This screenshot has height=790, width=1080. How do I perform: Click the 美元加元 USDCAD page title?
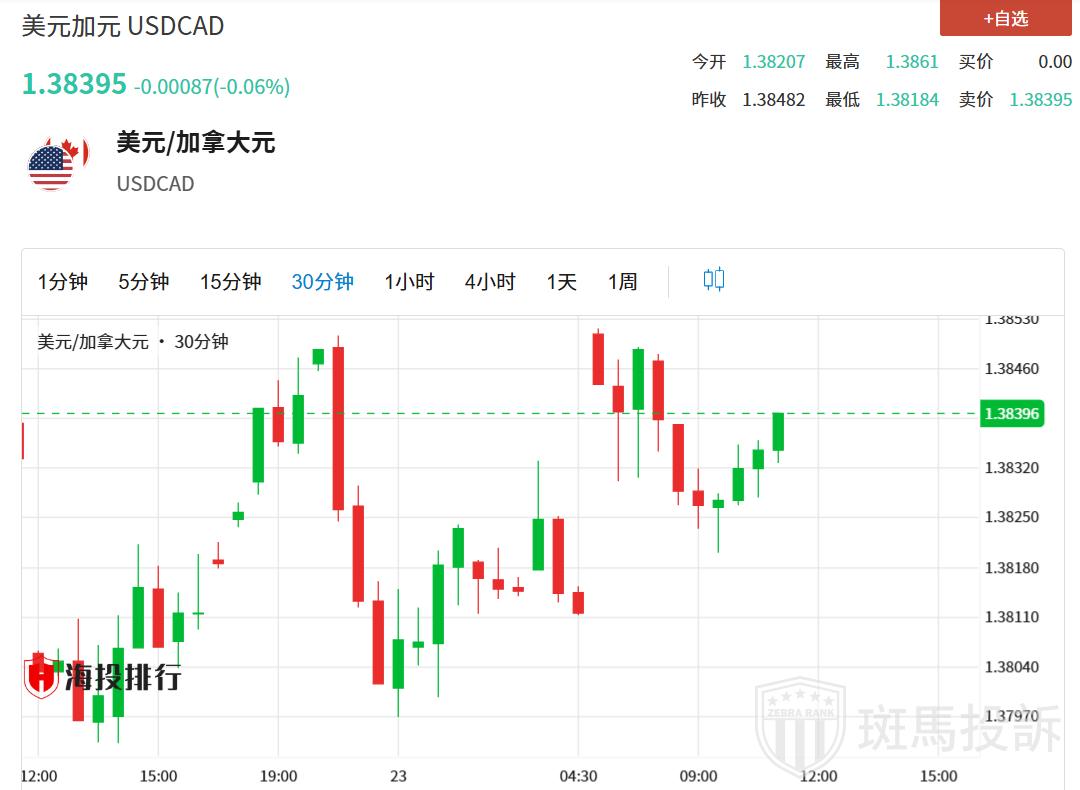point(123,26)
